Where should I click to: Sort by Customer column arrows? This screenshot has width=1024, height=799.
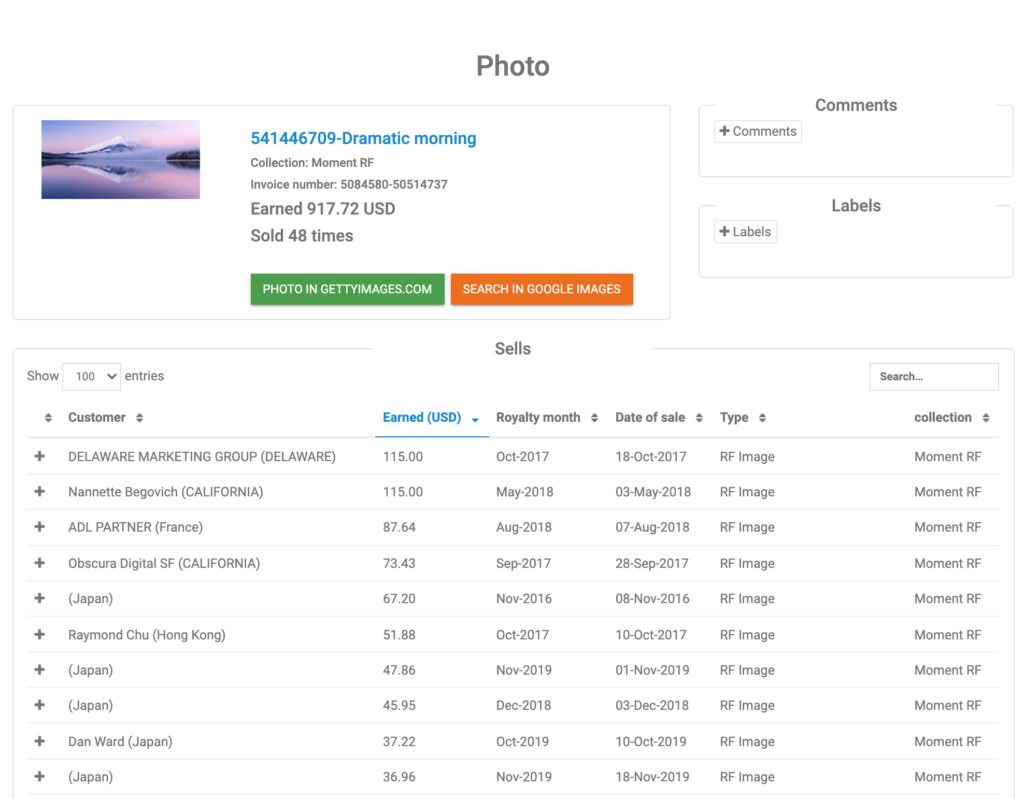(x=139, y=418)
